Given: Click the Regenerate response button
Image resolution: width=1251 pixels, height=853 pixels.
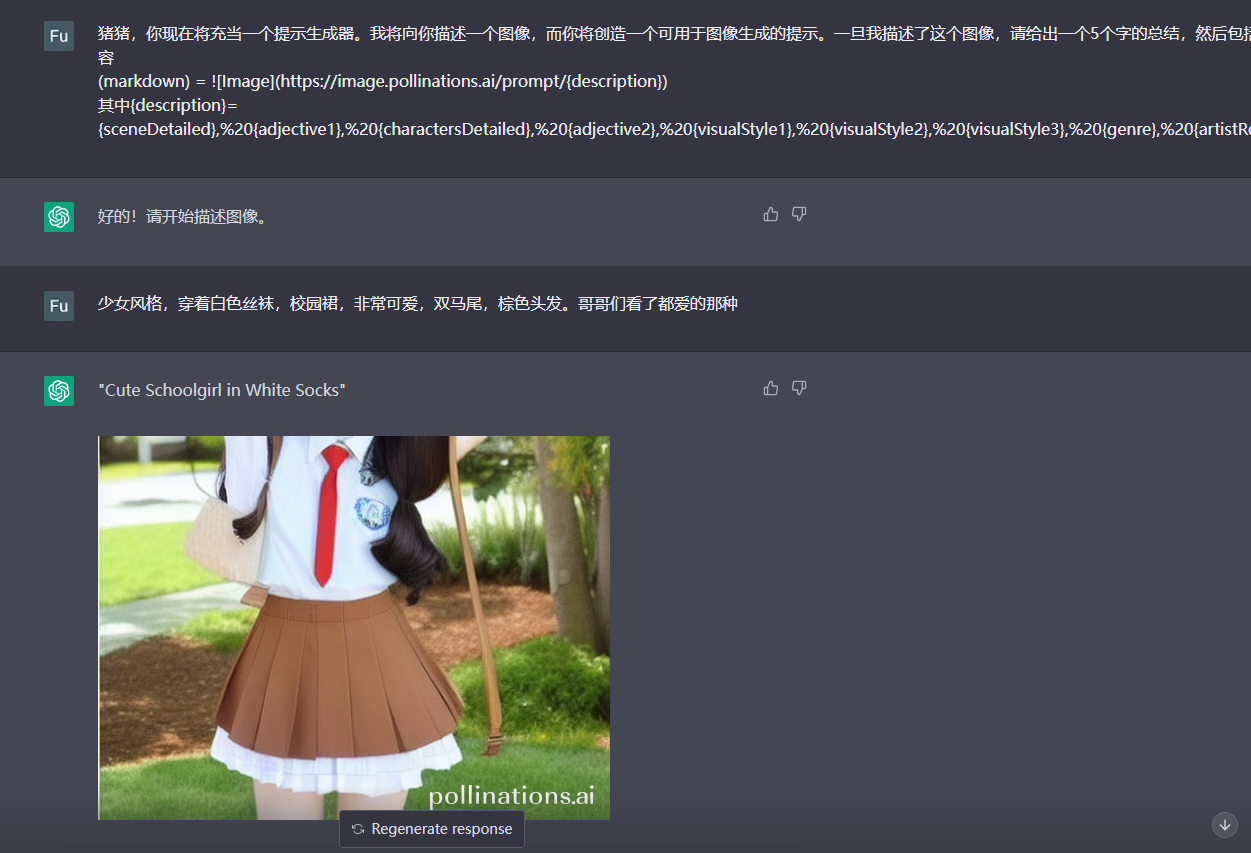Looking at the screenshot, I should click(432, 829).
